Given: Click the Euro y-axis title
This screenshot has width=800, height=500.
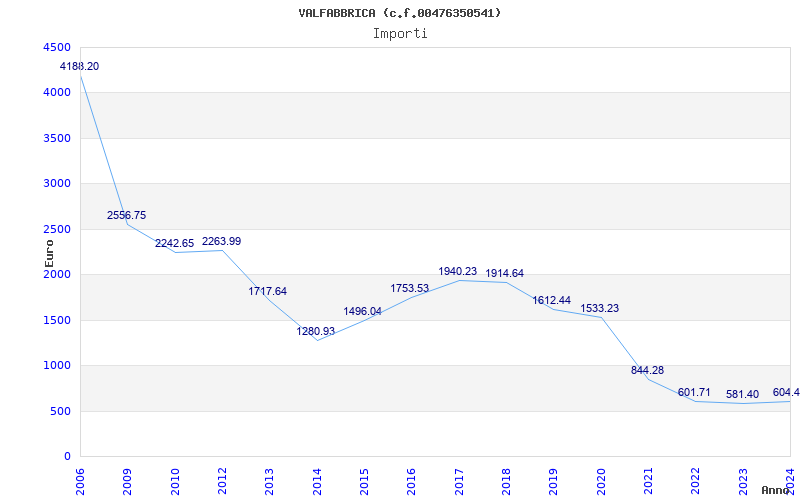Looking at the screenshot, I should point(49,254).
